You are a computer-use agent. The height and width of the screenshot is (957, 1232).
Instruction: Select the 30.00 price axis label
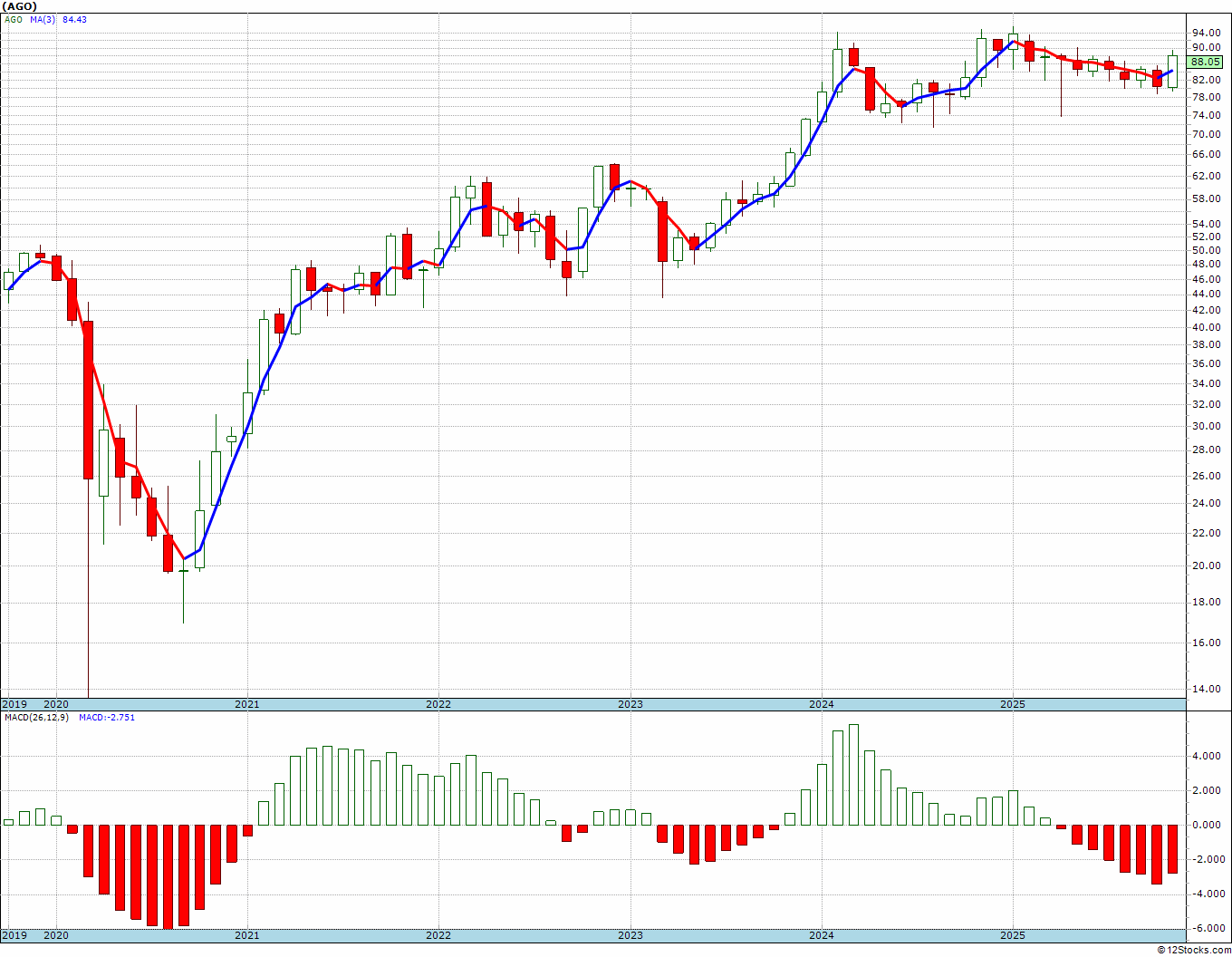[x=1206, y=426]
